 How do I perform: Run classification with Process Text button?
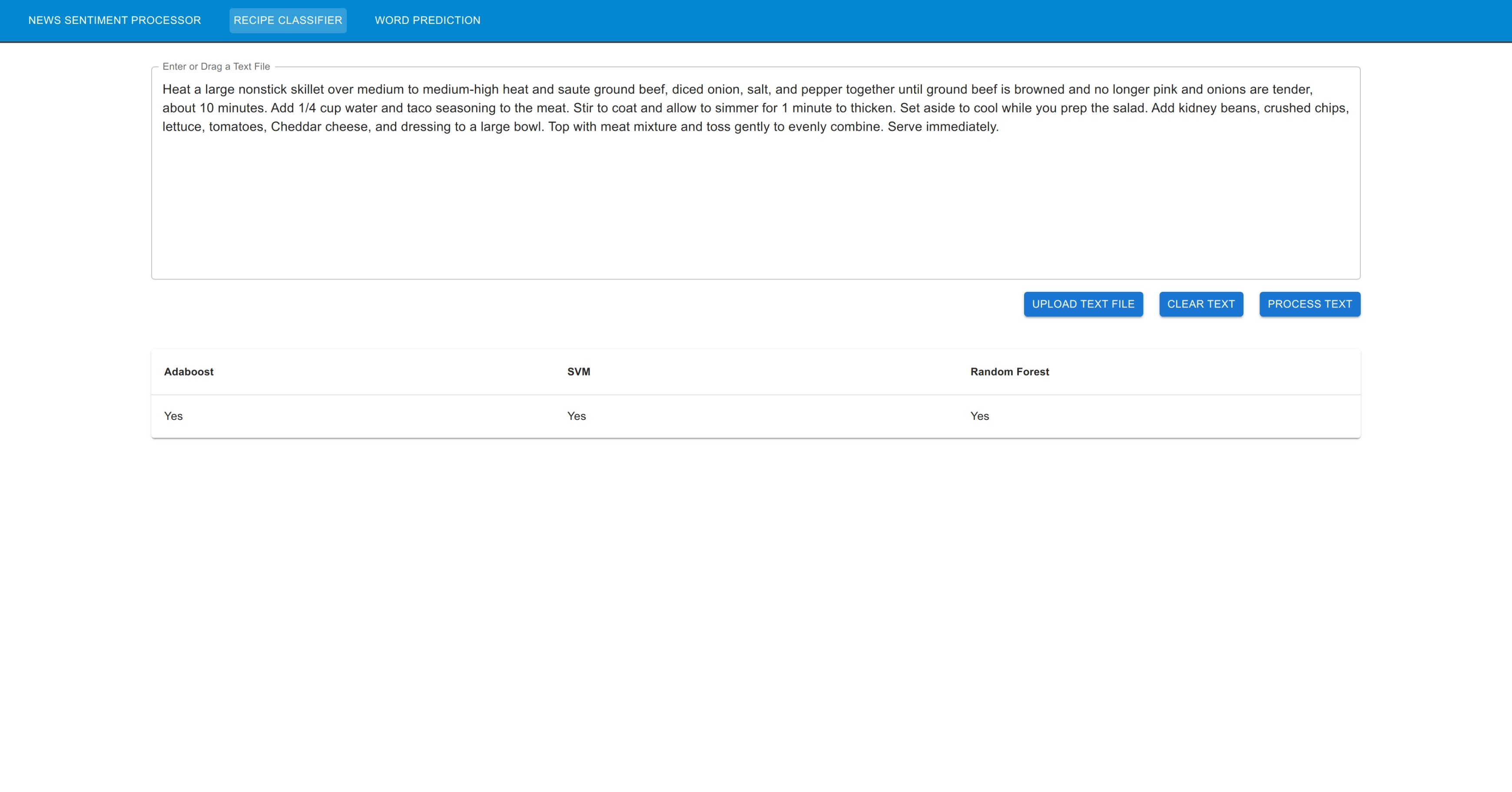coord(1310,304)
